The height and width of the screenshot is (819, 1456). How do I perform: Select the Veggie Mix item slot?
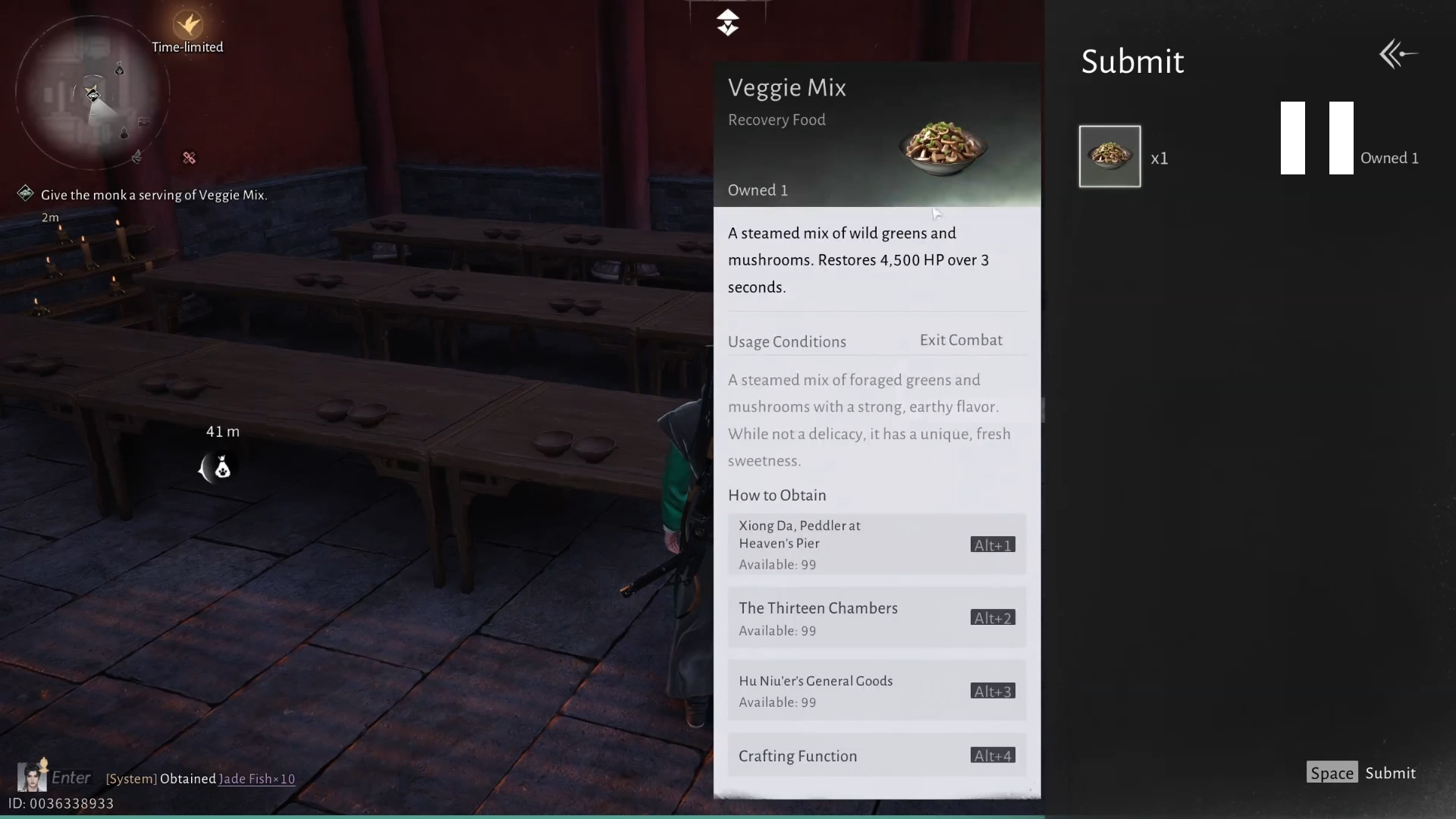[x=1109, y=156]
